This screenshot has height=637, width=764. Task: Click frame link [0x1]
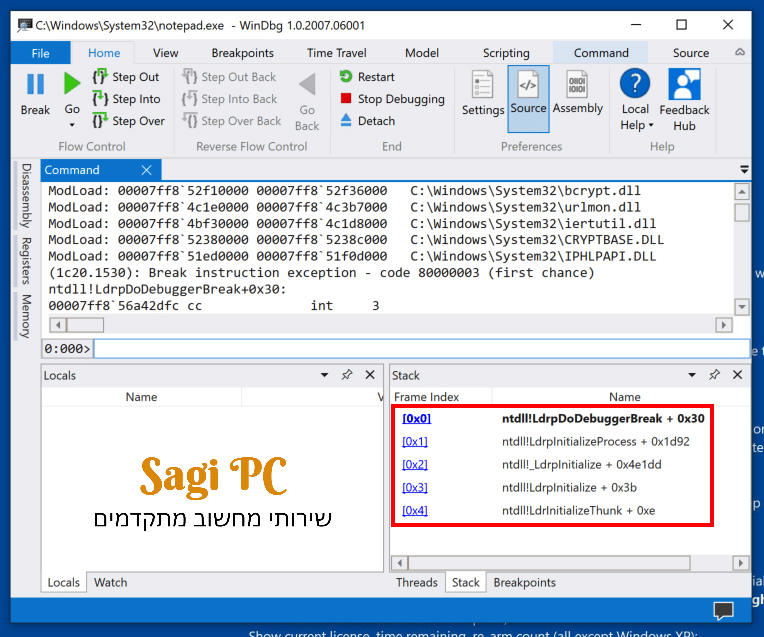pos(415,442)
